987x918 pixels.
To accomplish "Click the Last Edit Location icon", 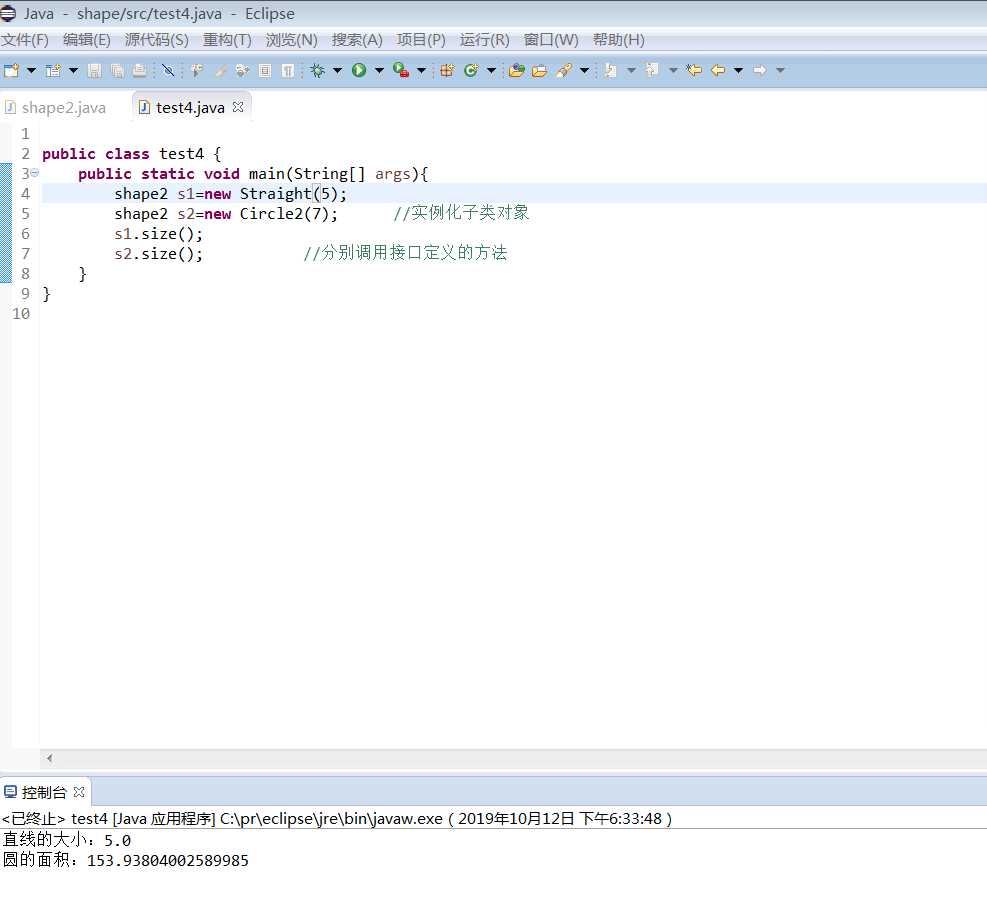I will coord(694,71).
